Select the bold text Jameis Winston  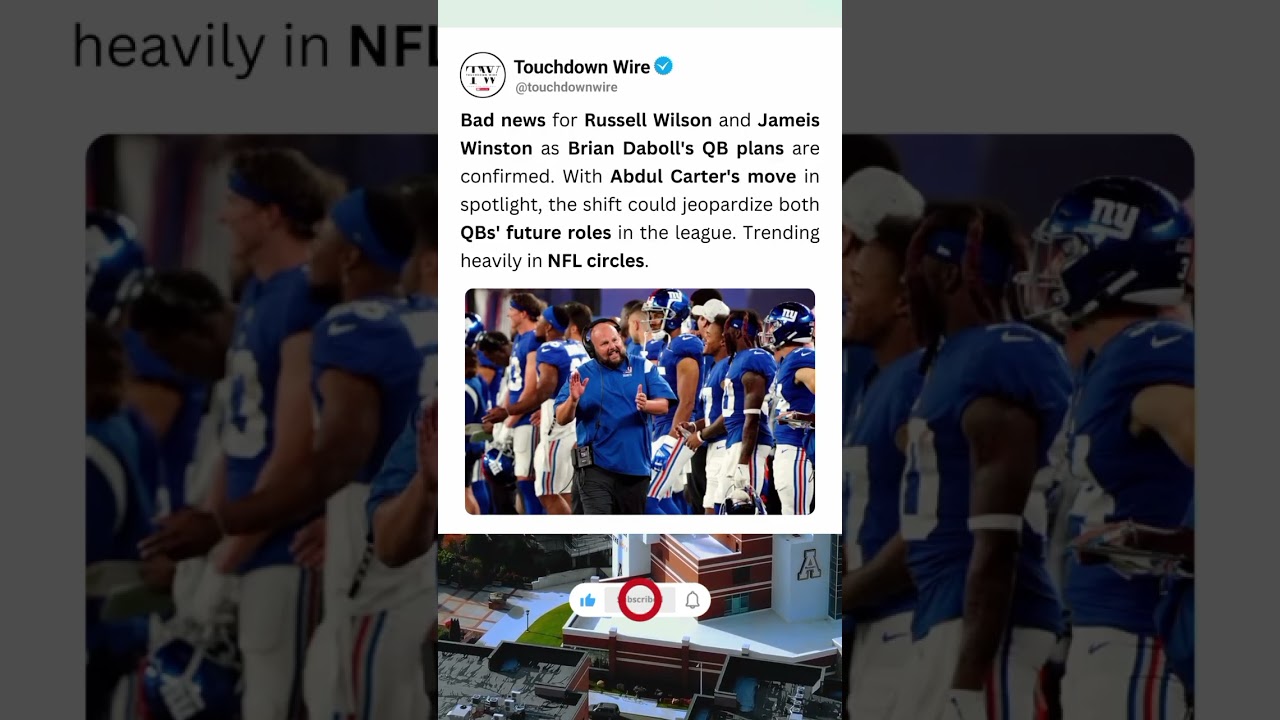click(x=640, y=134)
